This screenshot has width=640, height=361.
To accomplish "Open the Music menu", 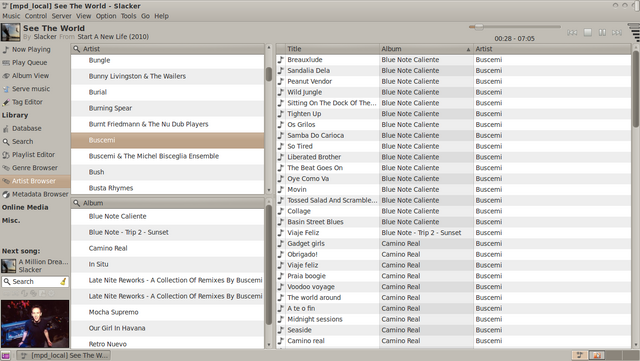I will 11,16.
